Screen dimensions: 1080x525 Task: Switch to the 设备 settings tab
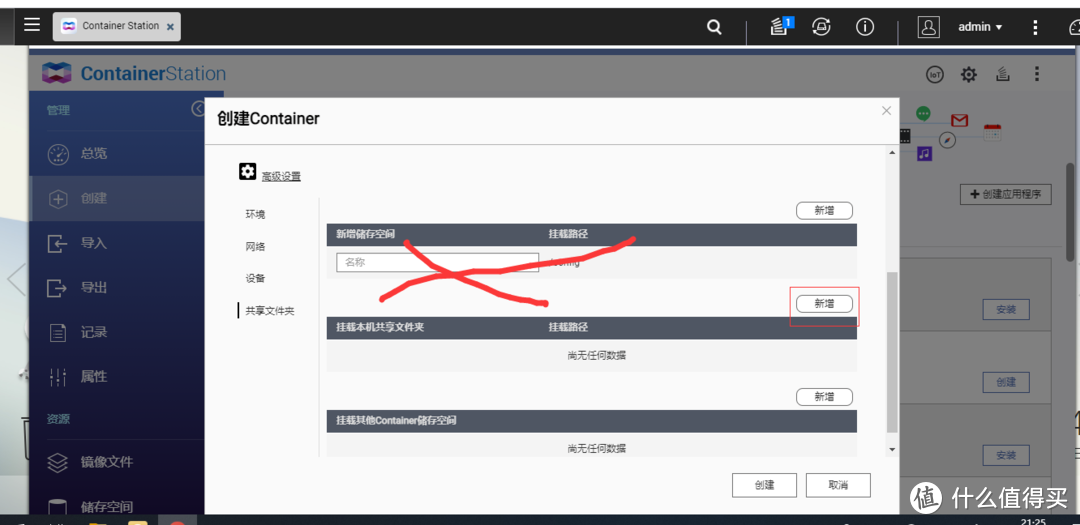point(256,278)
